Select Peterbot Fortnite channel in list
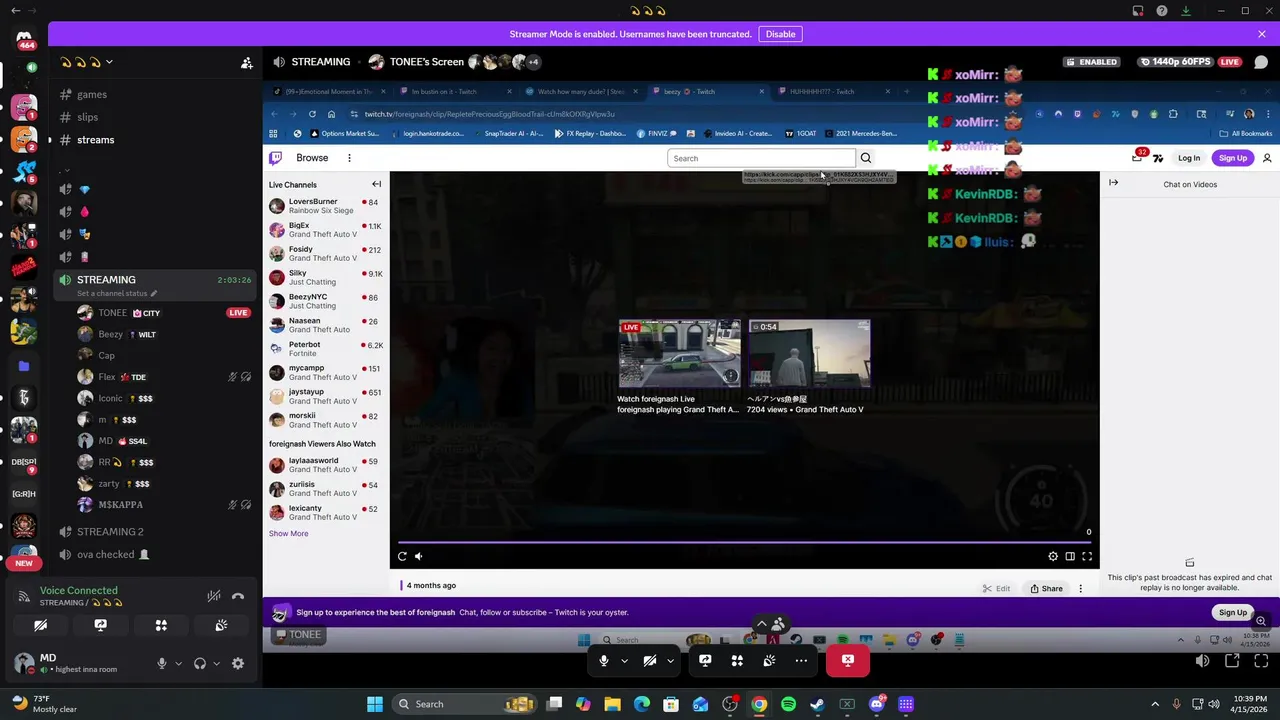The width and height of the screenshot is (1280, 720). pyautogui.click(x=325, y=349)
